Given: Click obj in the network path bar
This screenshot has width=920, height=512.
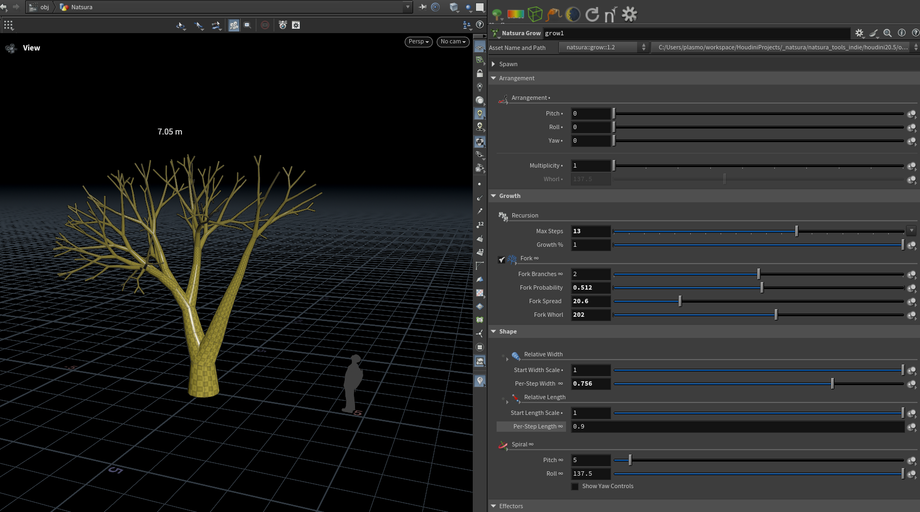Looking at the screenshot, I should point(44,7).
